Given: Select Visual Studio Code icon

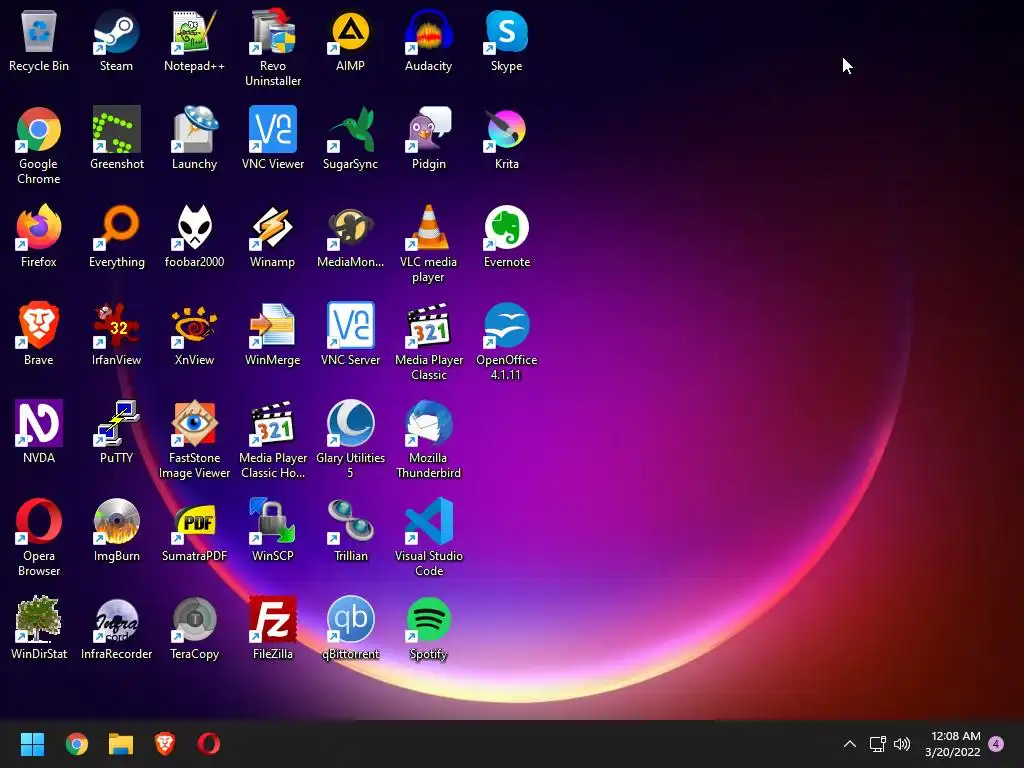Looking at the screenshot, I should click(428, 522).
